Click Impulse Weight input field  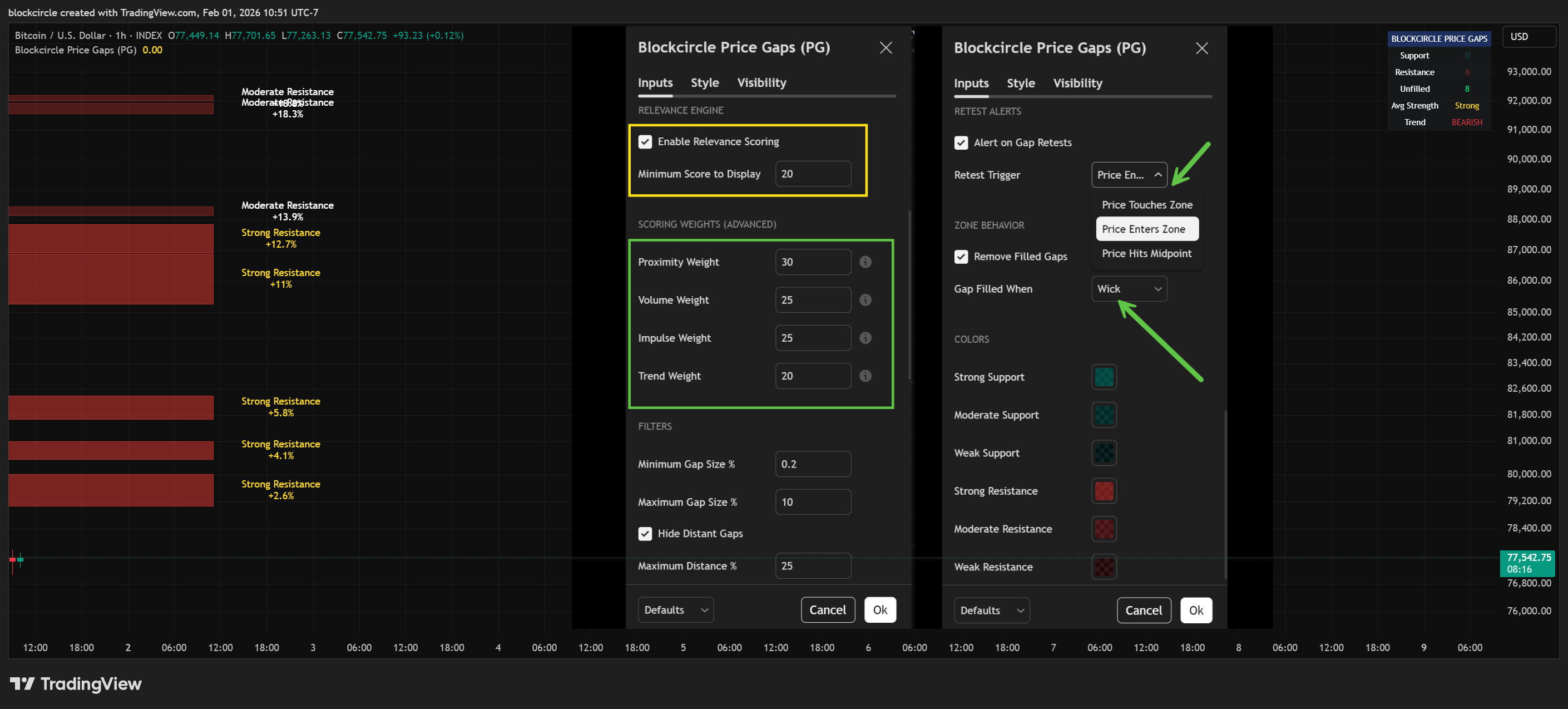813,338
